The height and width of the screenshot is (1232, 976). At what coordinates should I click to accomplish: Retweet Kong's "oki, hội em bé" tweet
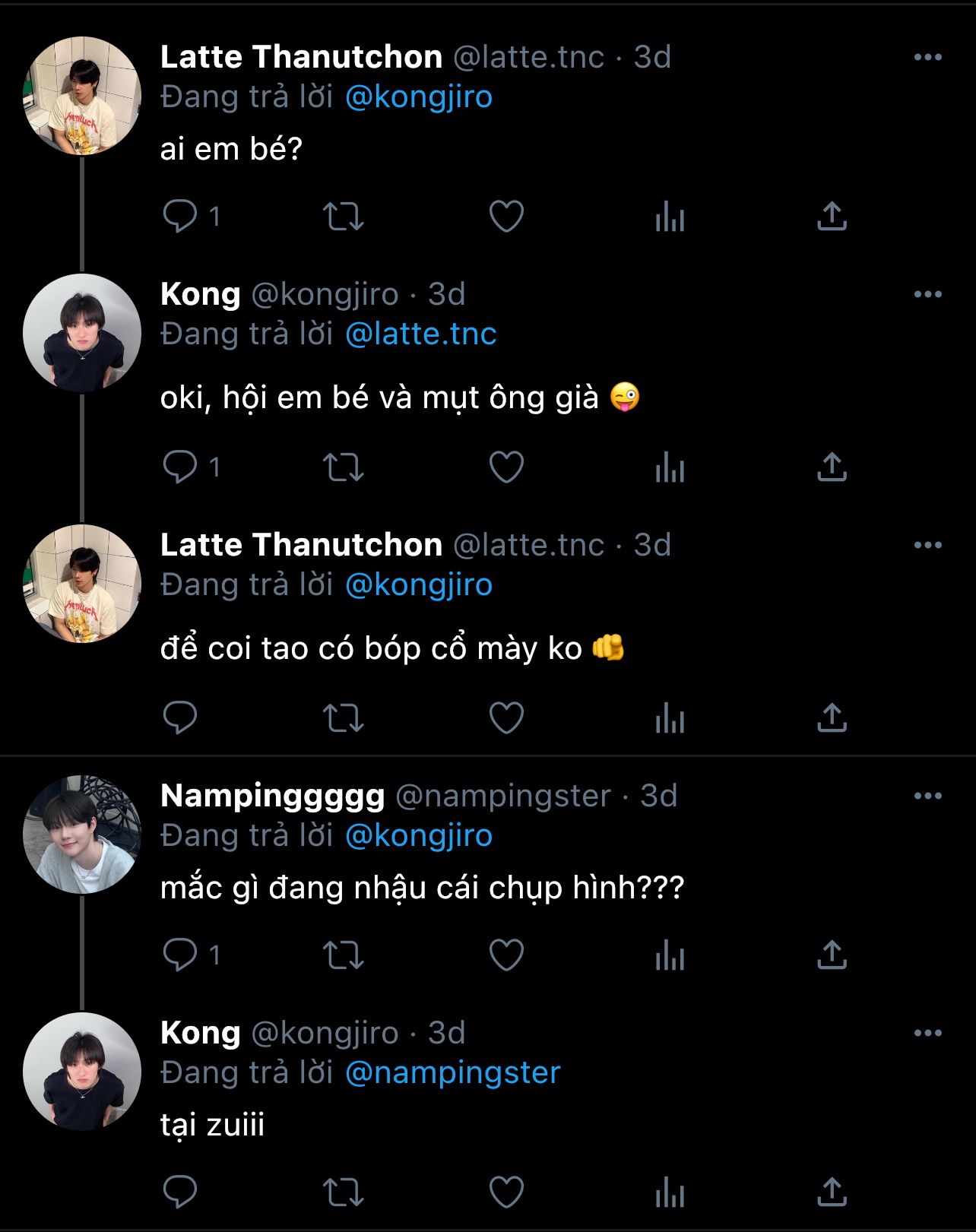(x=344, y=467)
